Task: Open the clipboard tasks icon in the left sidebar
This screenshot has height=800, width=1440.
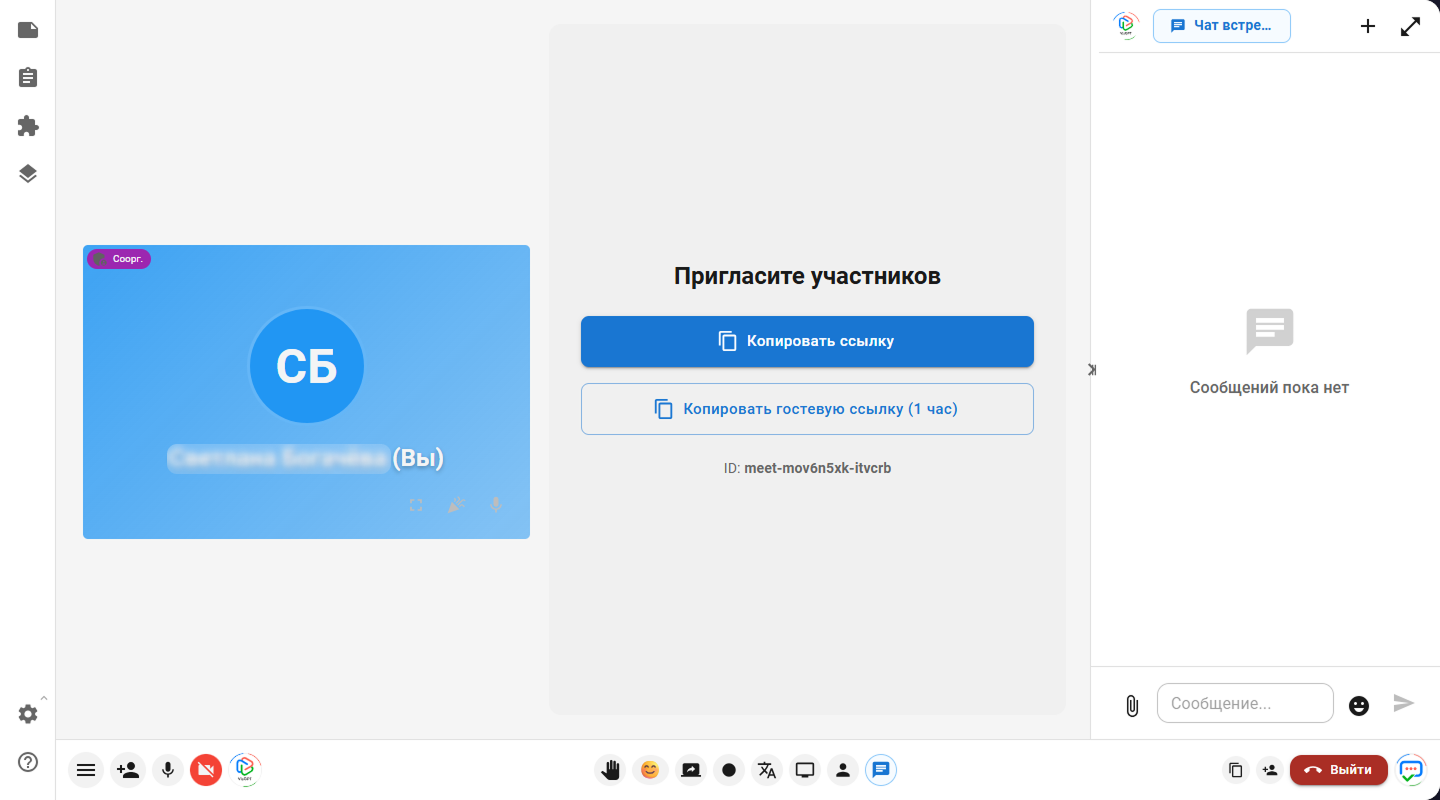Action: (x=28, y=78)
